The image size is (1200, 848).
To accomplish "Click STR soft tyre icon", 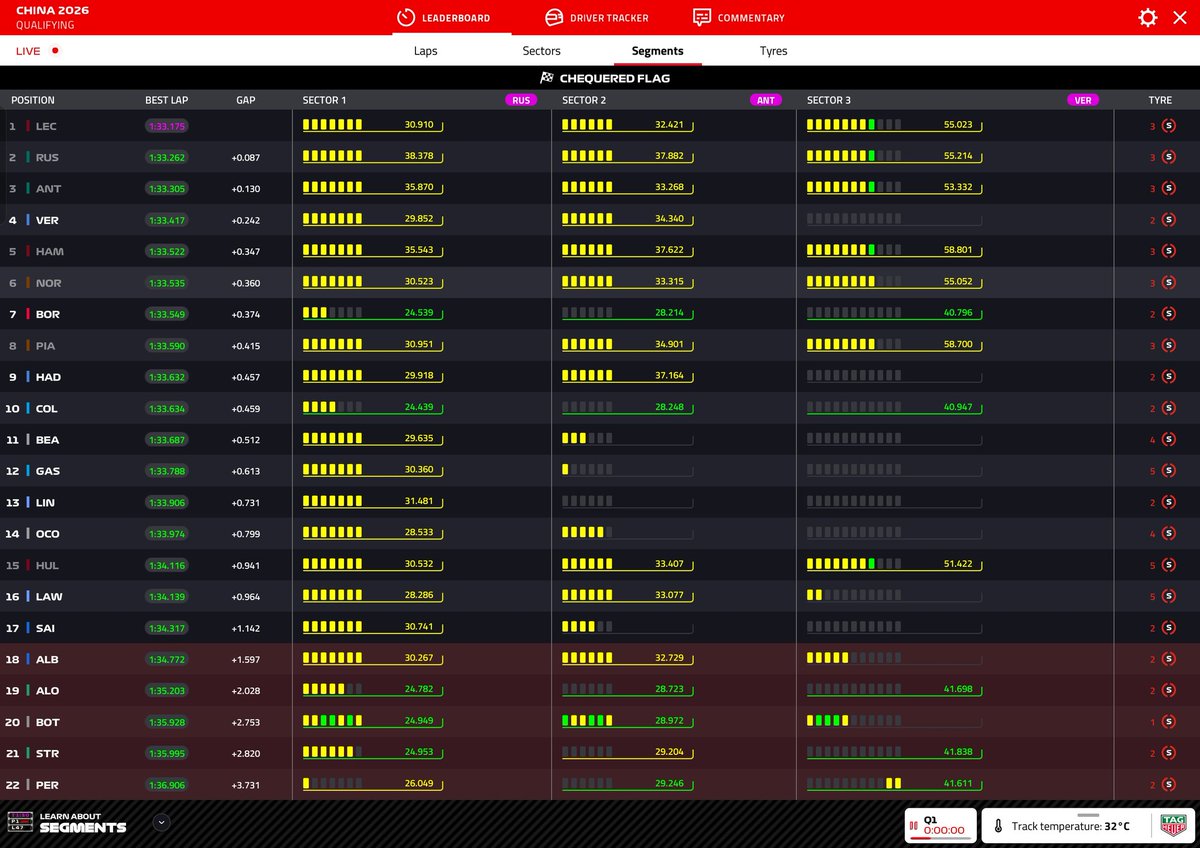I will coord(1168,753).
